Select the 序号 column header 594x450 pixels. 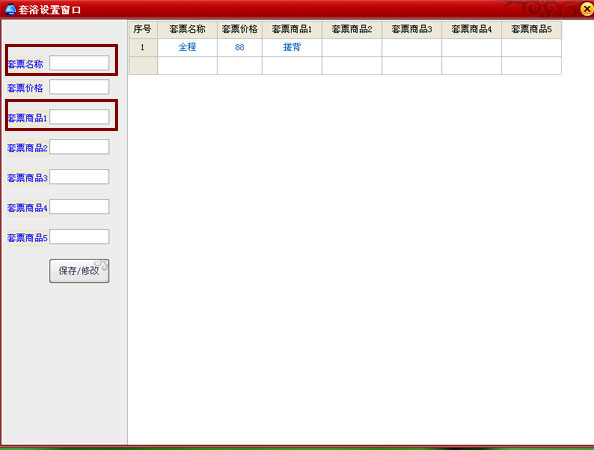pyautogui.click(x=143, y=30)
